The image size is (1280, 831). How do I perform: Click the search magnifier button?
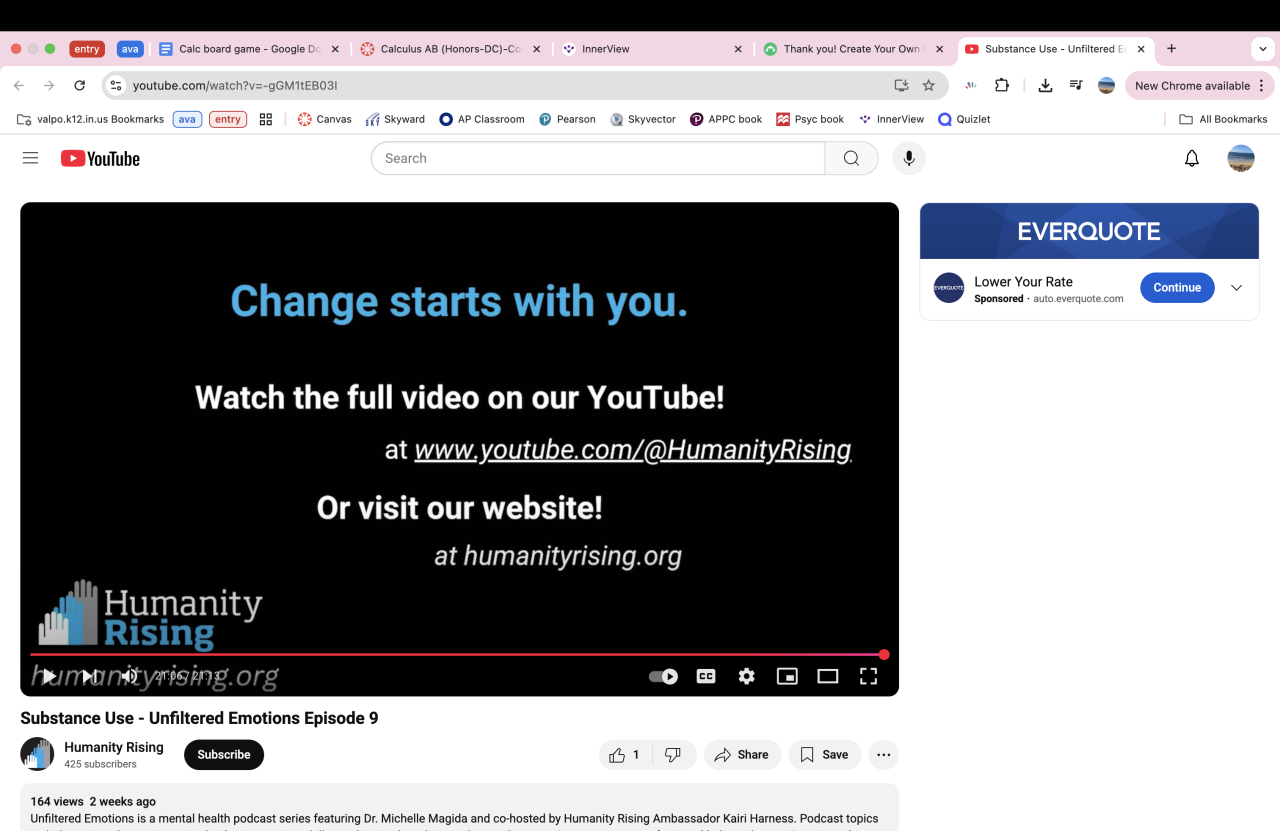click(x=851, y=158)
